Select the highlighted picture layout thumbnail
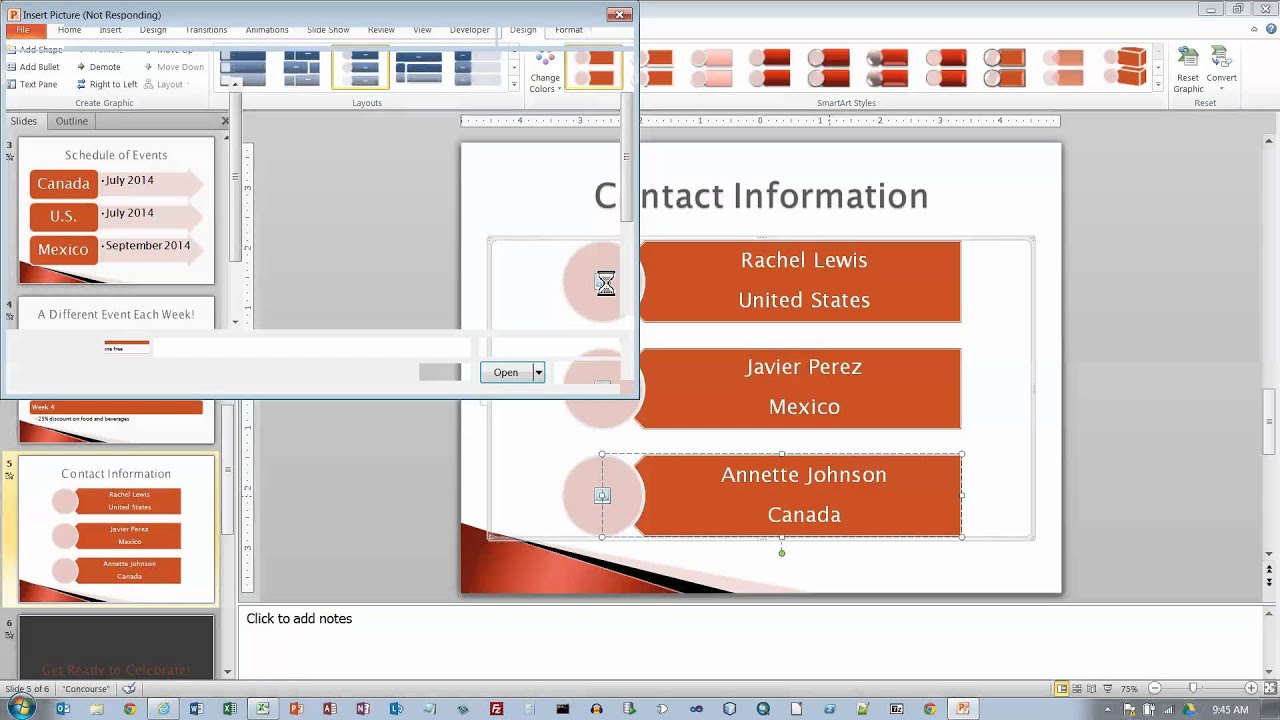The image size is (1280, 720). (360, 68)
